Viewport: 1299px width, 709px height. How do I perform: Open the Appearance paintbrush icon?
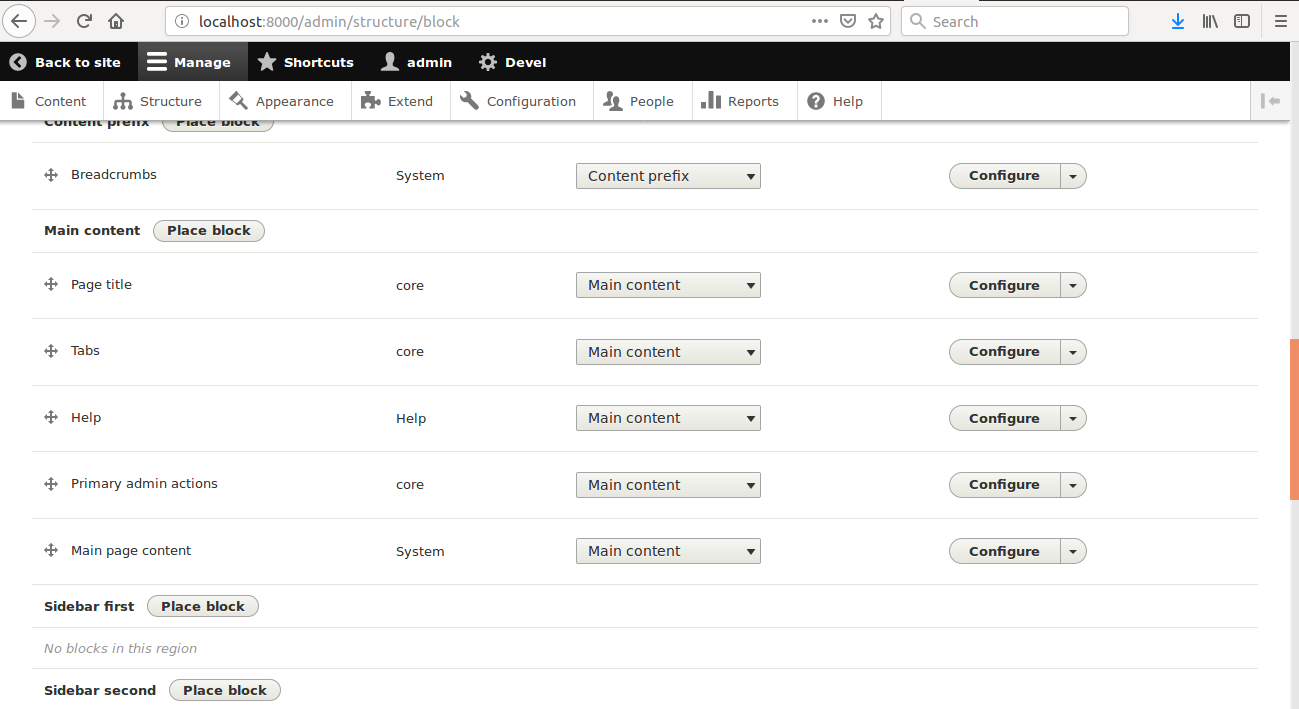click(x=237, y=100)
